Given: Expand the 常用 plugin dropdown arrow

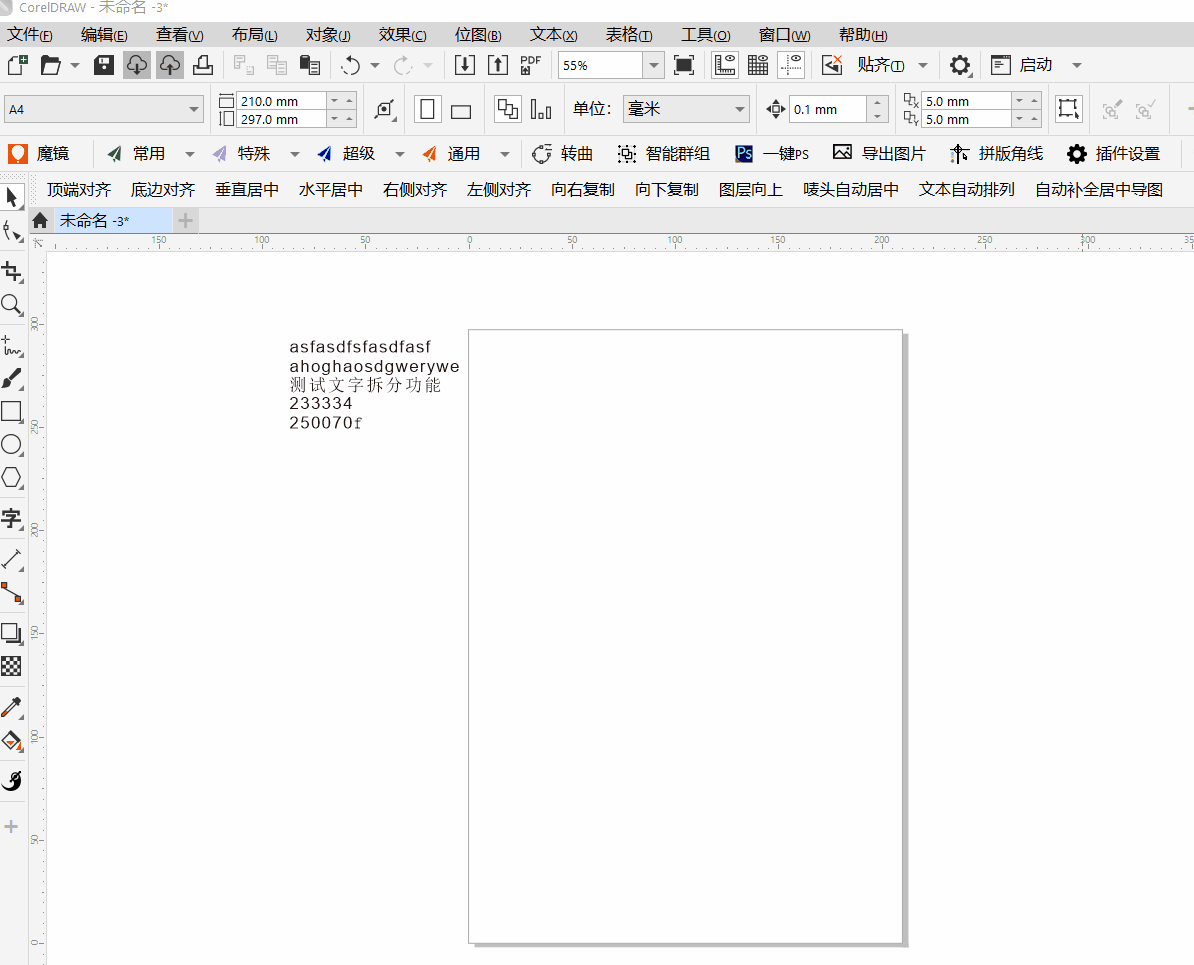Looking at the screenshot, I should click(x=190, y=154).
